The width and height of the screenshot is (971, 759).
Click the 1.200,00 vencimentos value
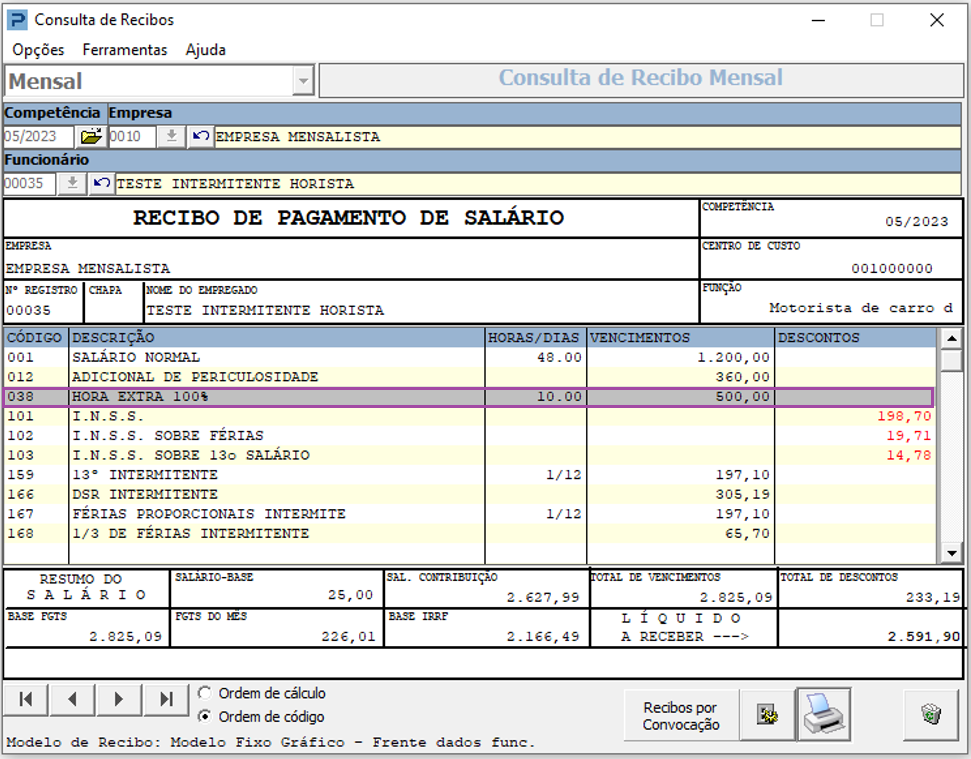[733, 357]
